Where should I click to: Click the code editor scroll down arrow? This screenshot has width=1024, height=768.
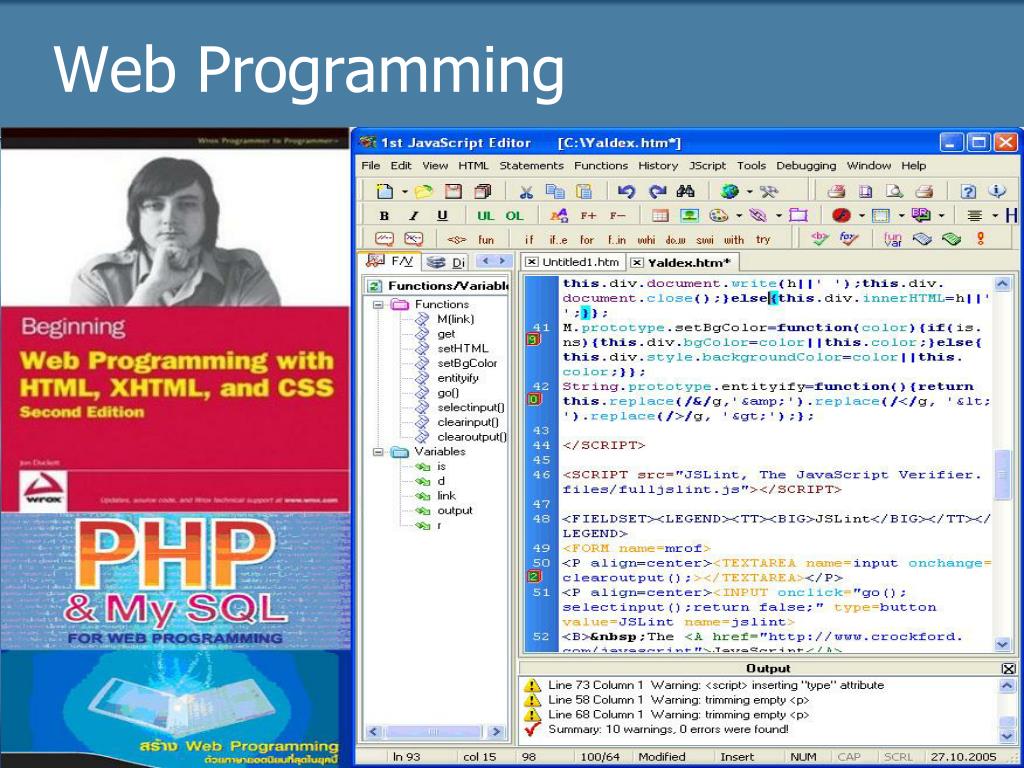tap(1002, 644)
